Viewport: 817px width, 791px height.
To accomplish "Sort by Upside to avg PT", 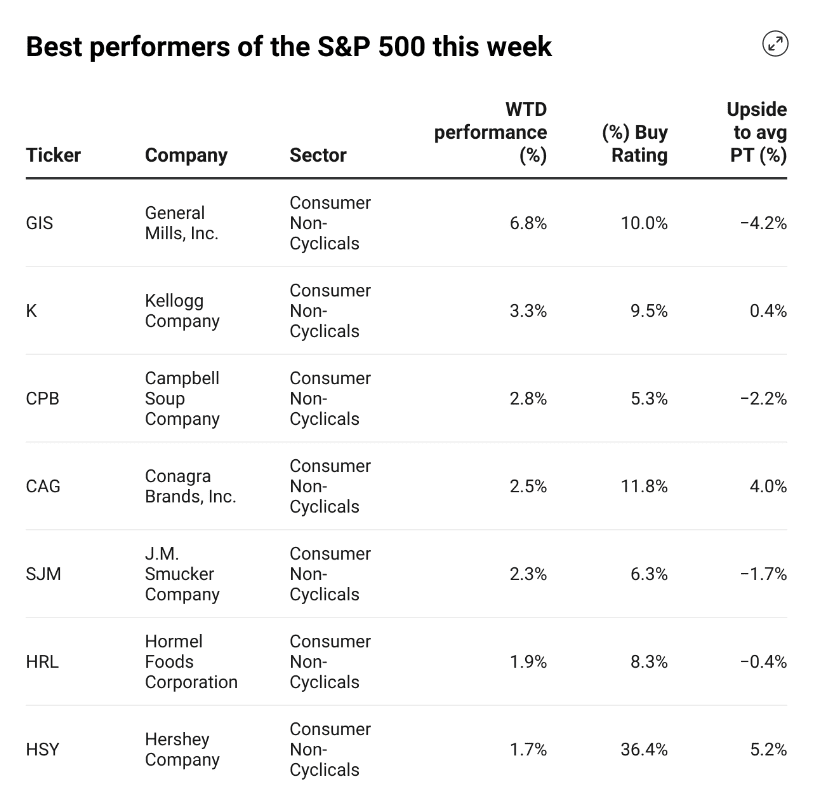I will click(x=756, y=132).
